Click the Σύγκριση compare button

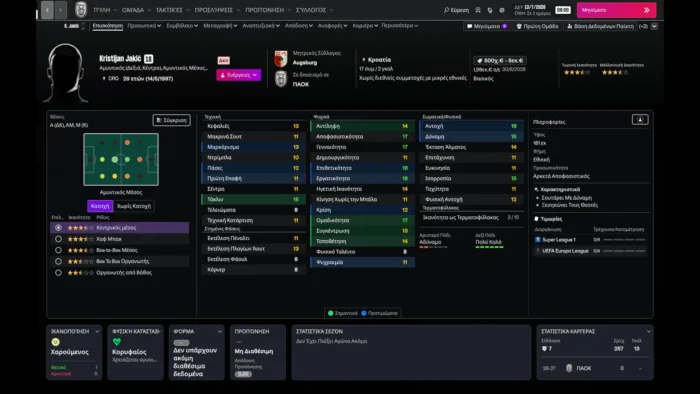(171, 120)
